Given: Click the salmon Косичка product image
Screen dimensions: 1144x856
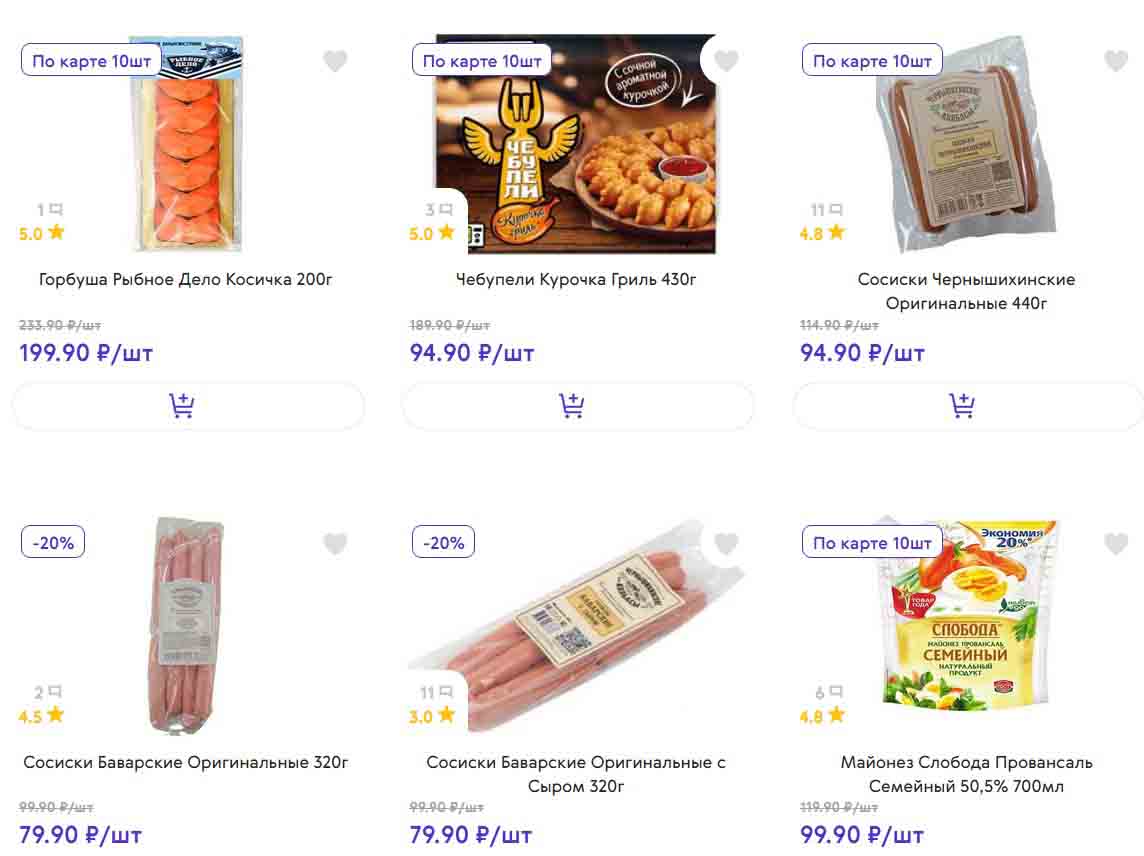Looking at the screenshot, I should (x=187, y=145).
